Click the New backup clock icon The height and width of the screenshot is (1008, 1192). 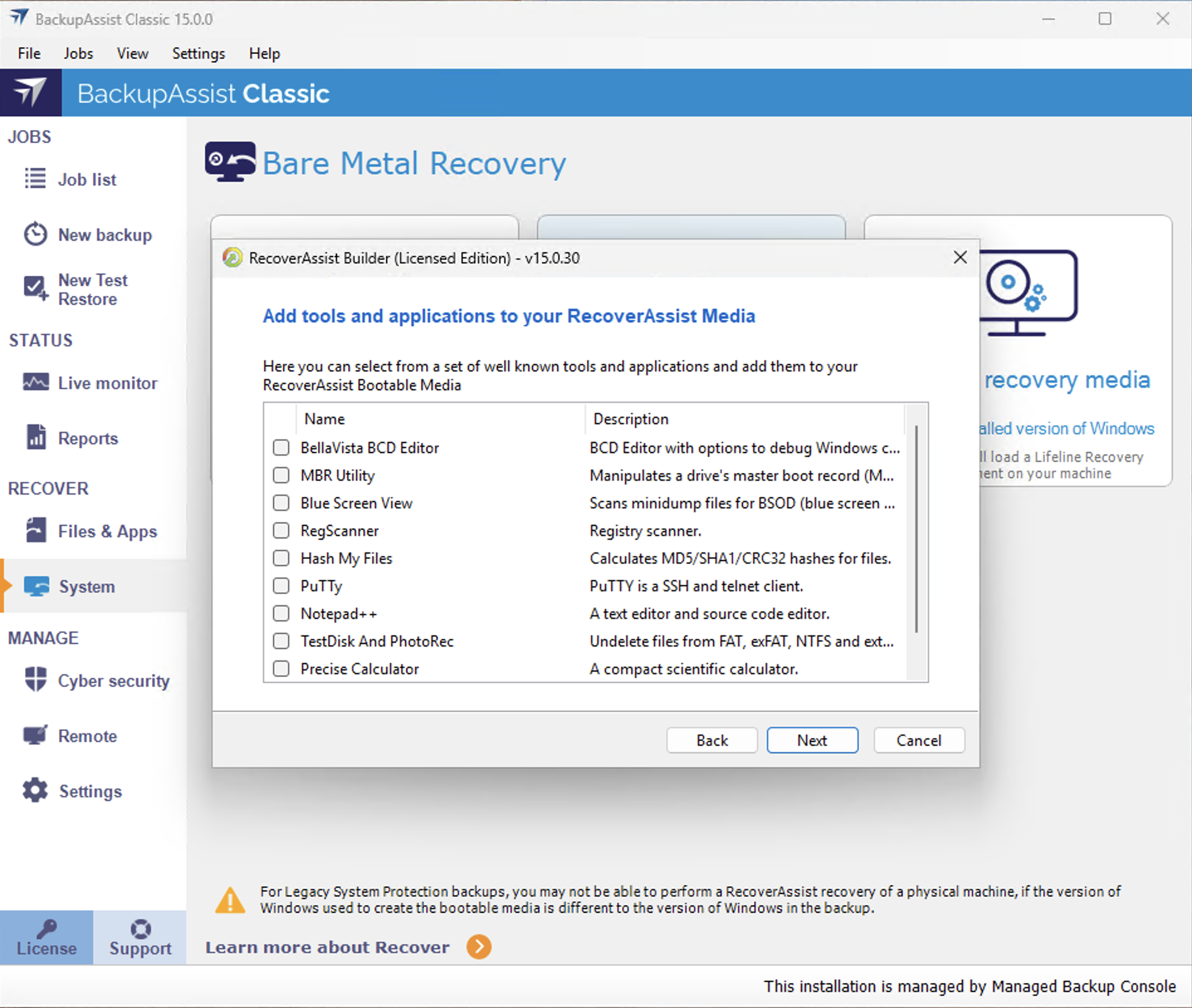[35, 234]
